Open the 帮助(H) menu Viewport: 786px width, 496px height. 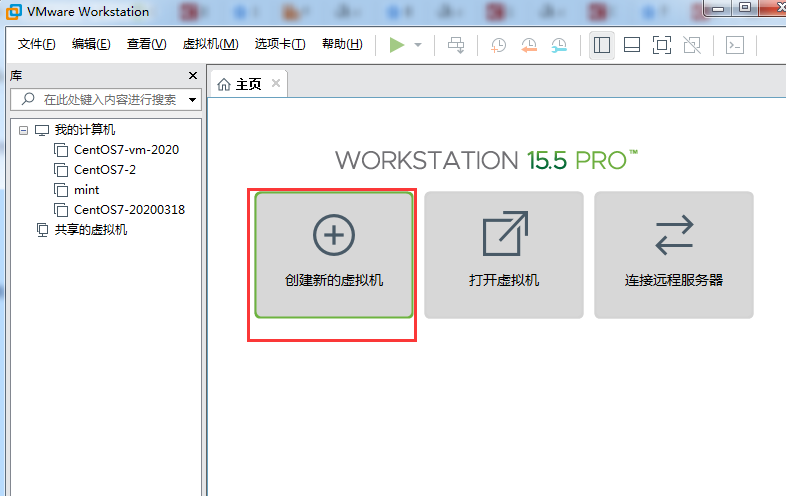coord(342,44)
